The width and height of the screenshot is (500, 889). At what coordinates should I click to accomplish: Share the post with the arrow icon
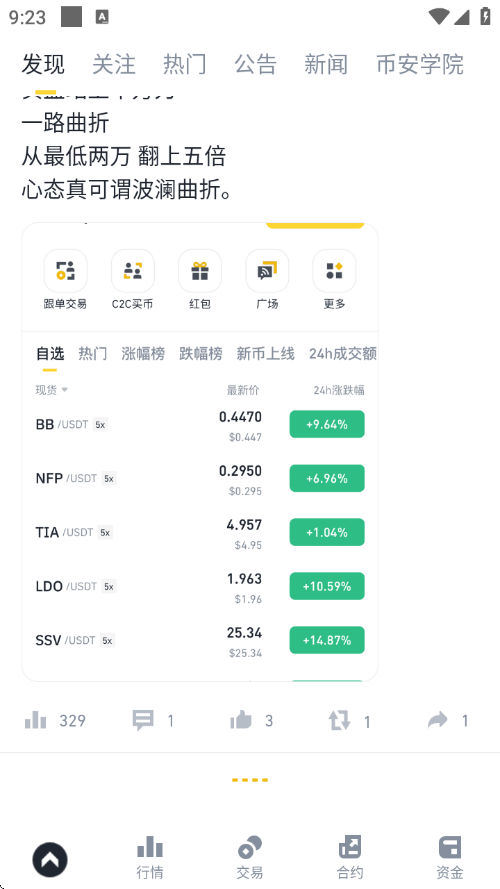[438, 720]
